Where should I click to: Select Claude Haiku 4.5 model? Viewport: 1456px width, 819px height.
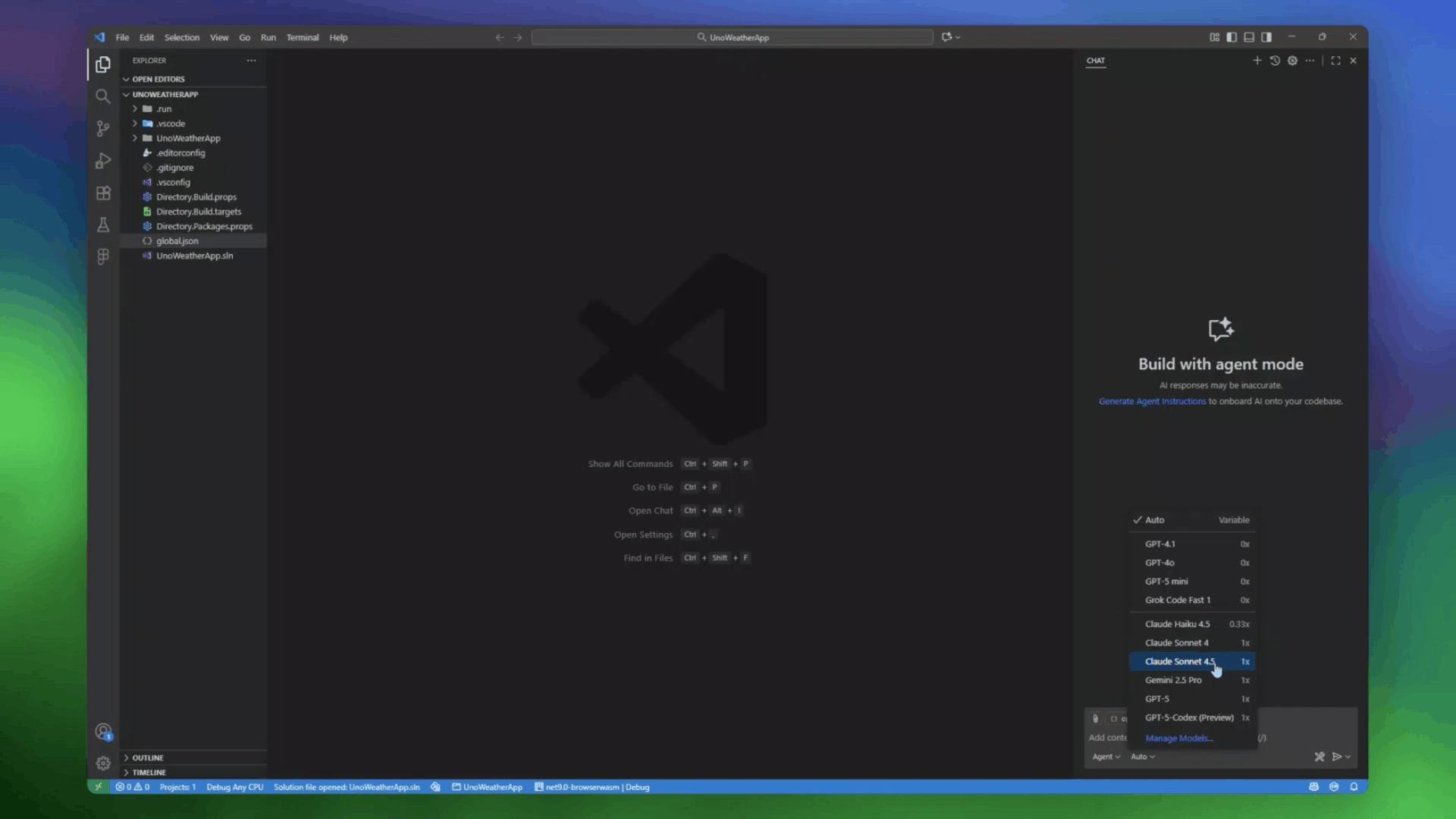click(1178, 623)
